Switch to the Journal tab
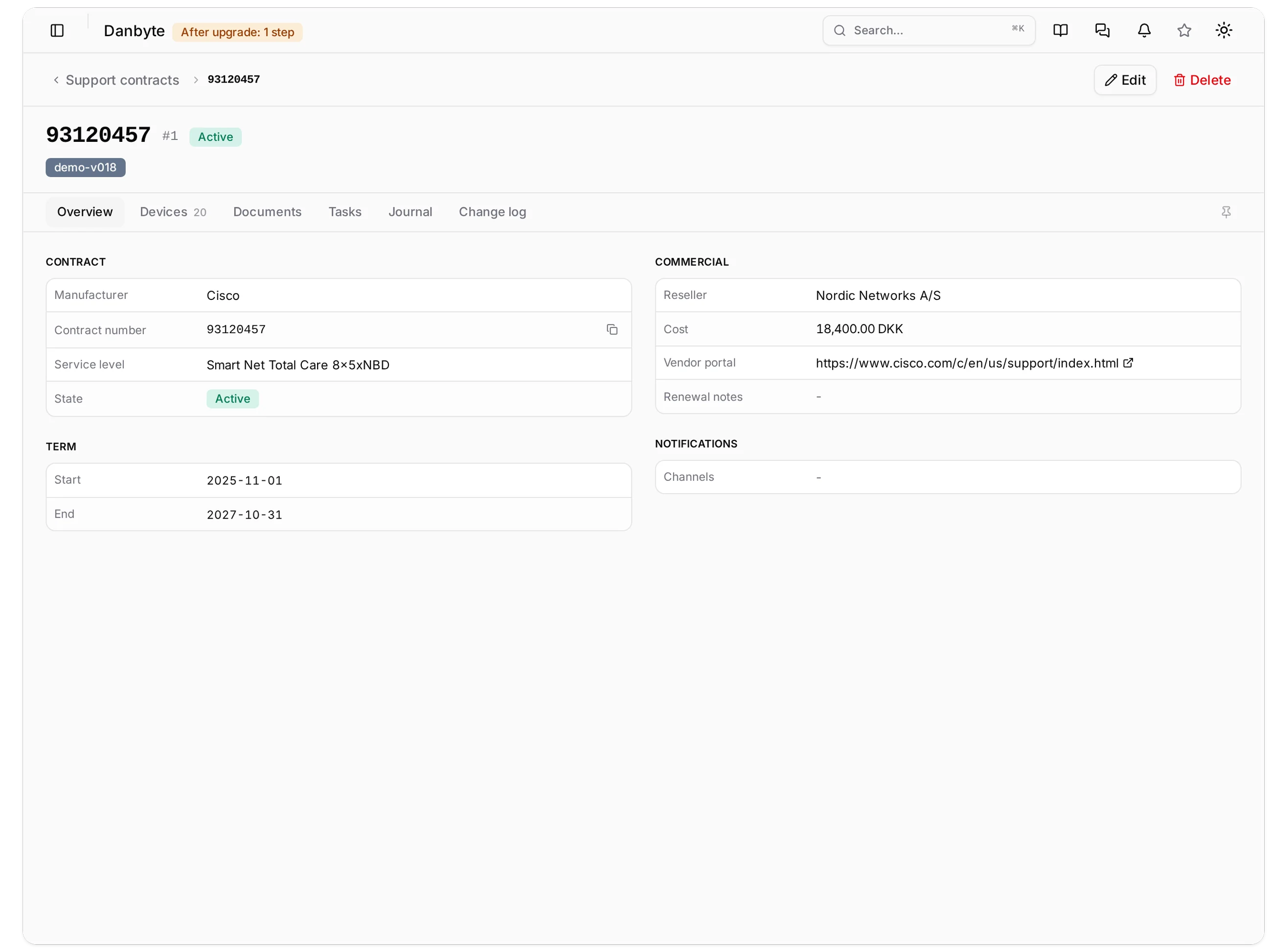 (410, 212)
